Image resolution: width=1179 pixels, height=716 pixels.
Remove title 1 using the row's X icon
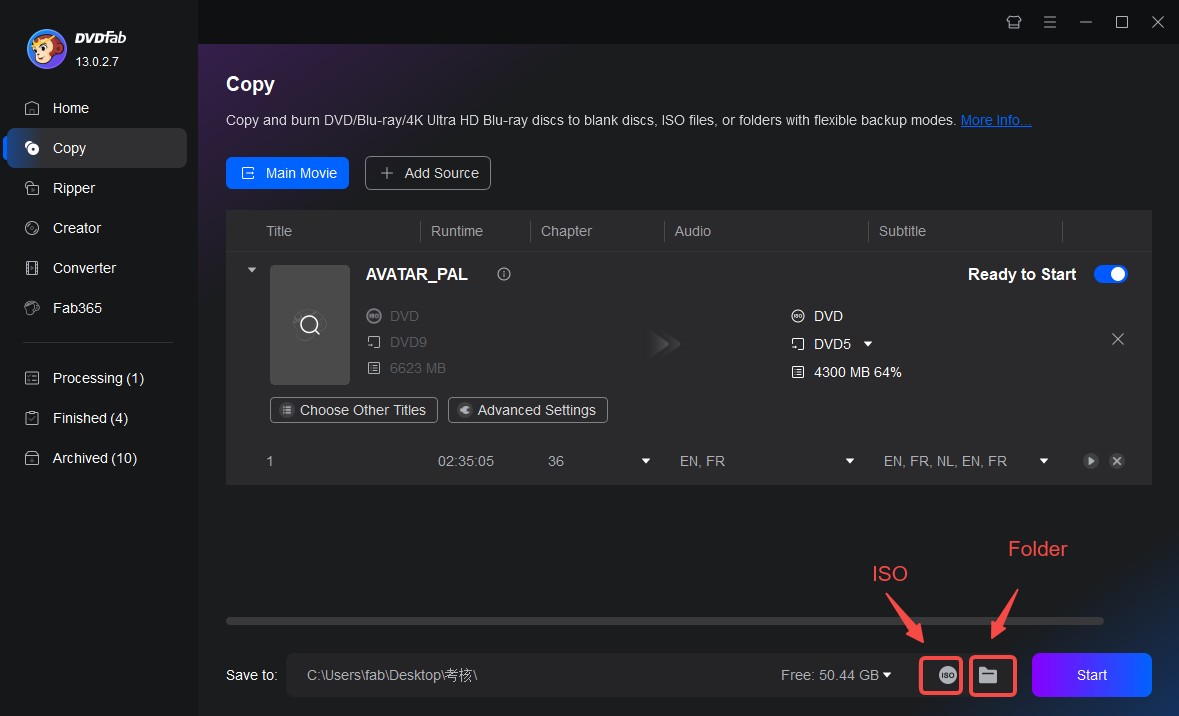click(1117, 461)
